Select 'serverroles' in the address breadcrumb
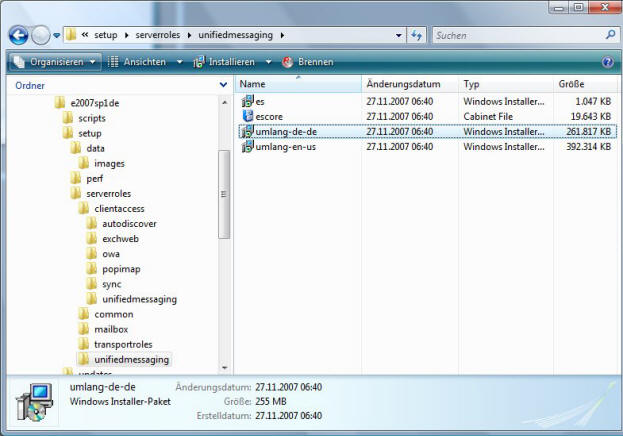623x436 pixels. pos(158,35)
